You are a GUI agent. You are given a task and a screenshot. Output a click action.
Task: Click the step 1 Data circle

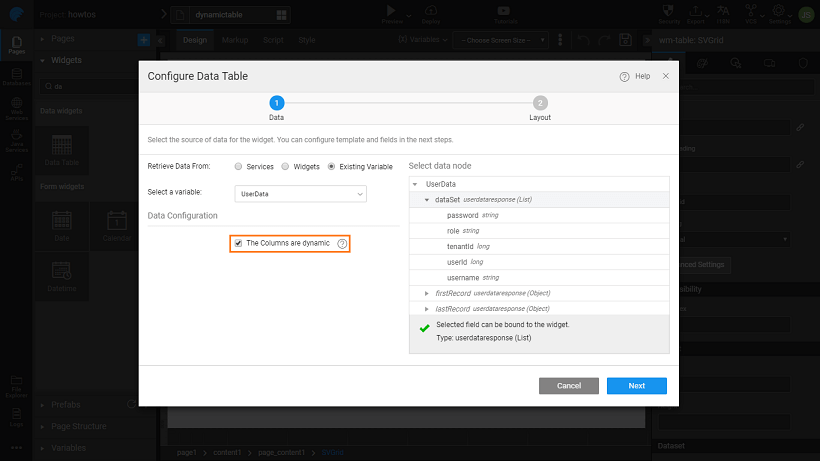coord(277,103)
